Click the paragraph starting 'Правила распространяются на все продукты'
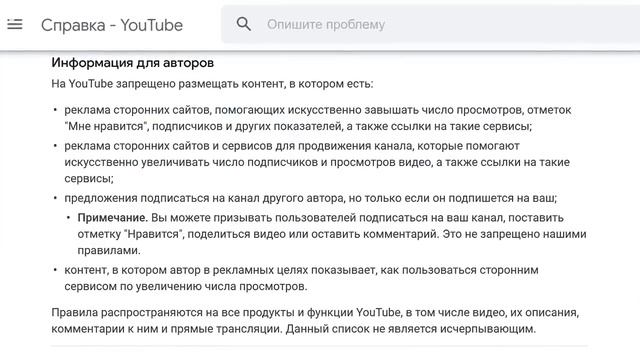Viewport: 640px width, 360px height. click(x=315, y=320)
